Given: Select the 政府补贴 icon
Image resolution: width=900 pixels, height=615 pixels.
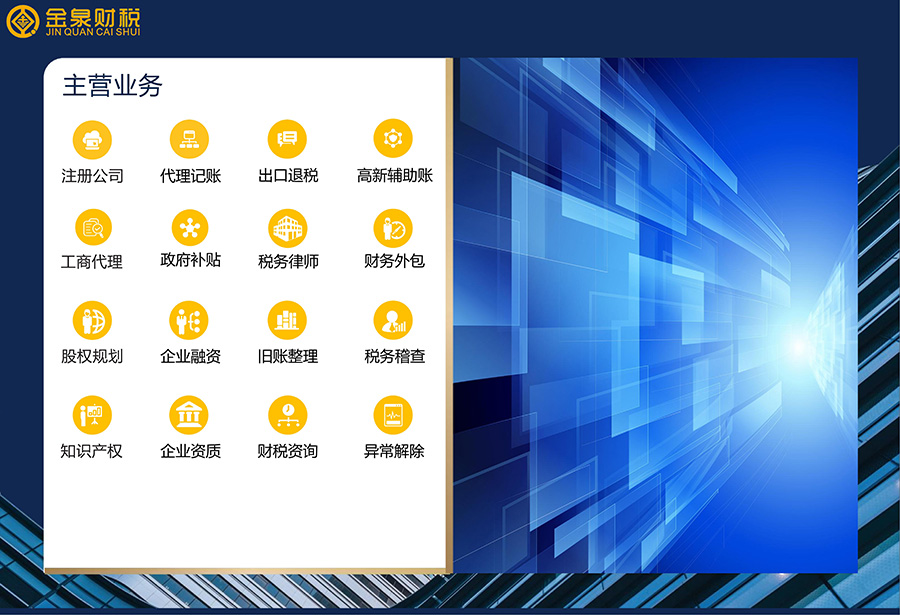Looking at the screenshot, I should (x=189, y=228).
